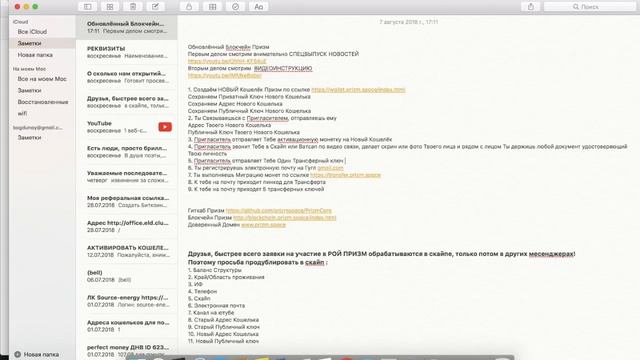This screenshot has width=640, height=360.
Task: Open note Адреса кошельков для по...
Action: tap(127, 326)
